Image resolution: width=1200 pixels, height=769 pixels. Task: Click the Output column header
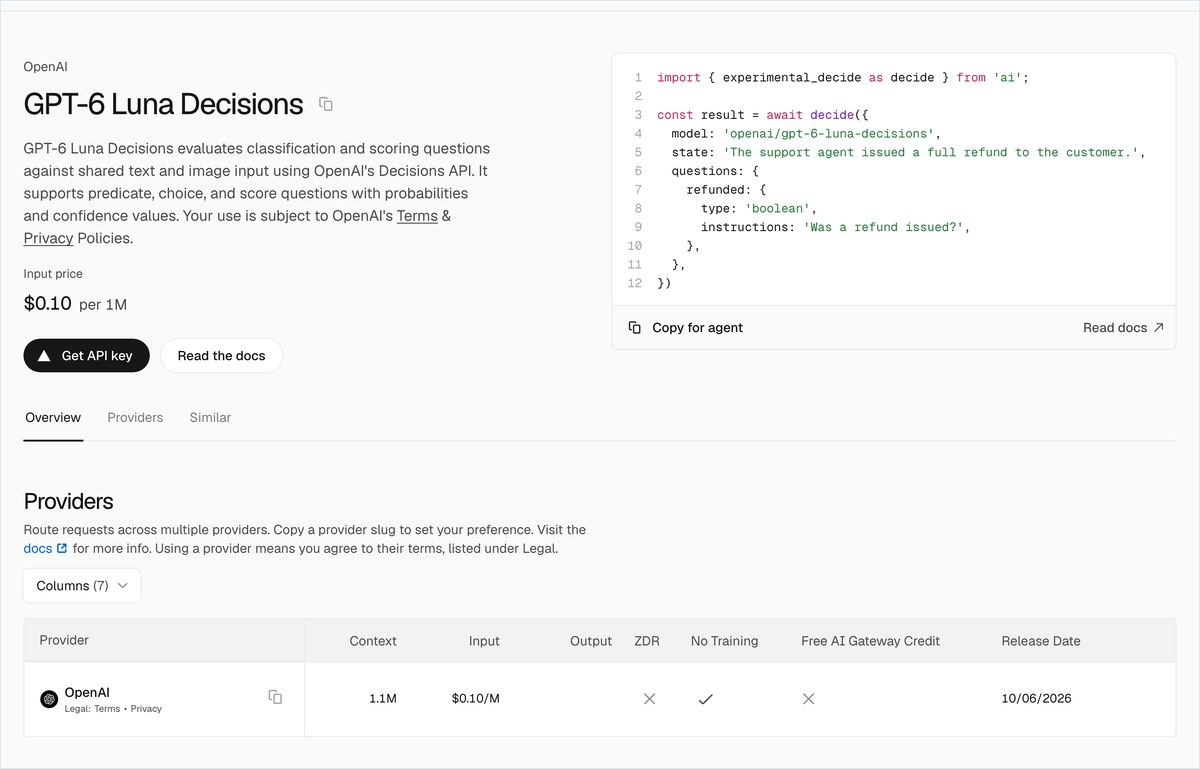click(x=591, y=641)
